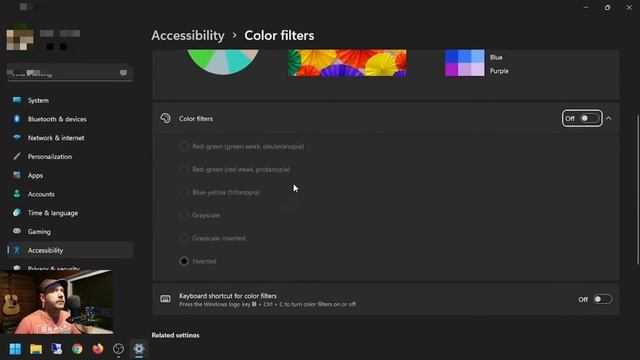Click the color wheel preview
This screenshot has height=360, width=640.
click(223, 62)
